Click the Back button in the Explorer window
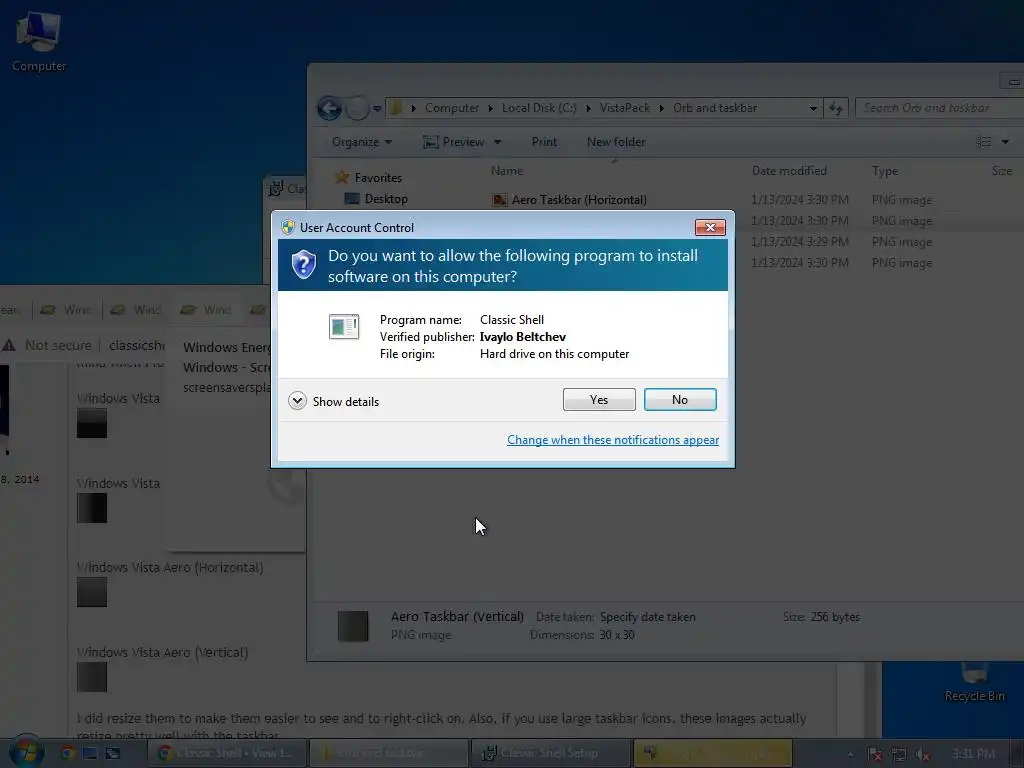Screen dimensions: 1024x768 point(329,108)
